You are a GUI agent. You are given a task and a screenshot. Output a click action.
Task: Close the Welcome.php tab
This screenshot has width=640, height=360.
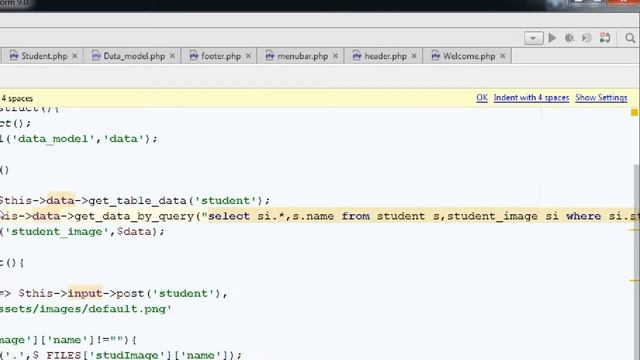502,56
